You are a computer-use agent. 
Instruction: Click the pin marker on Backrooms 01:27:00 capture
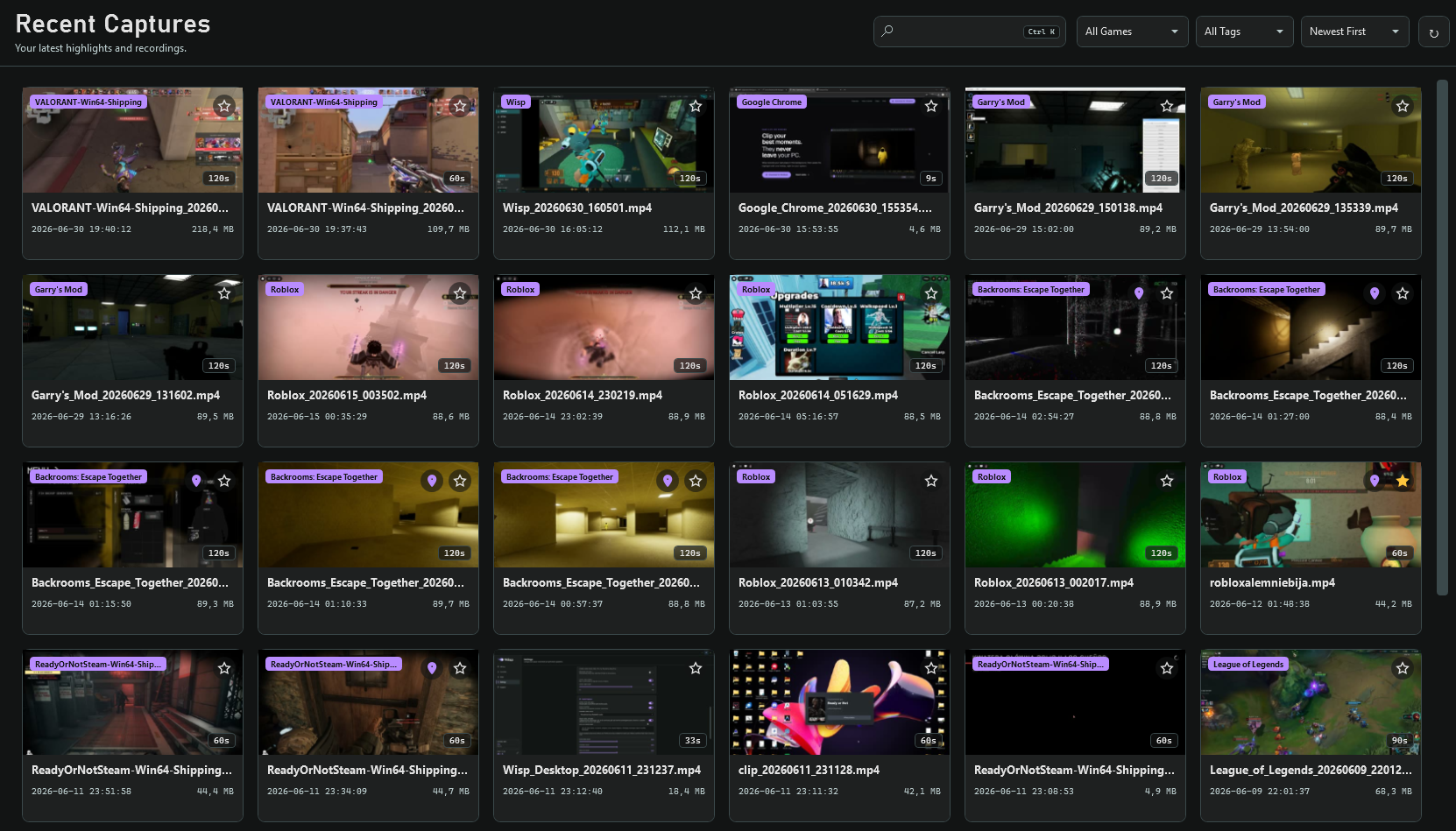coord(1375,293)
